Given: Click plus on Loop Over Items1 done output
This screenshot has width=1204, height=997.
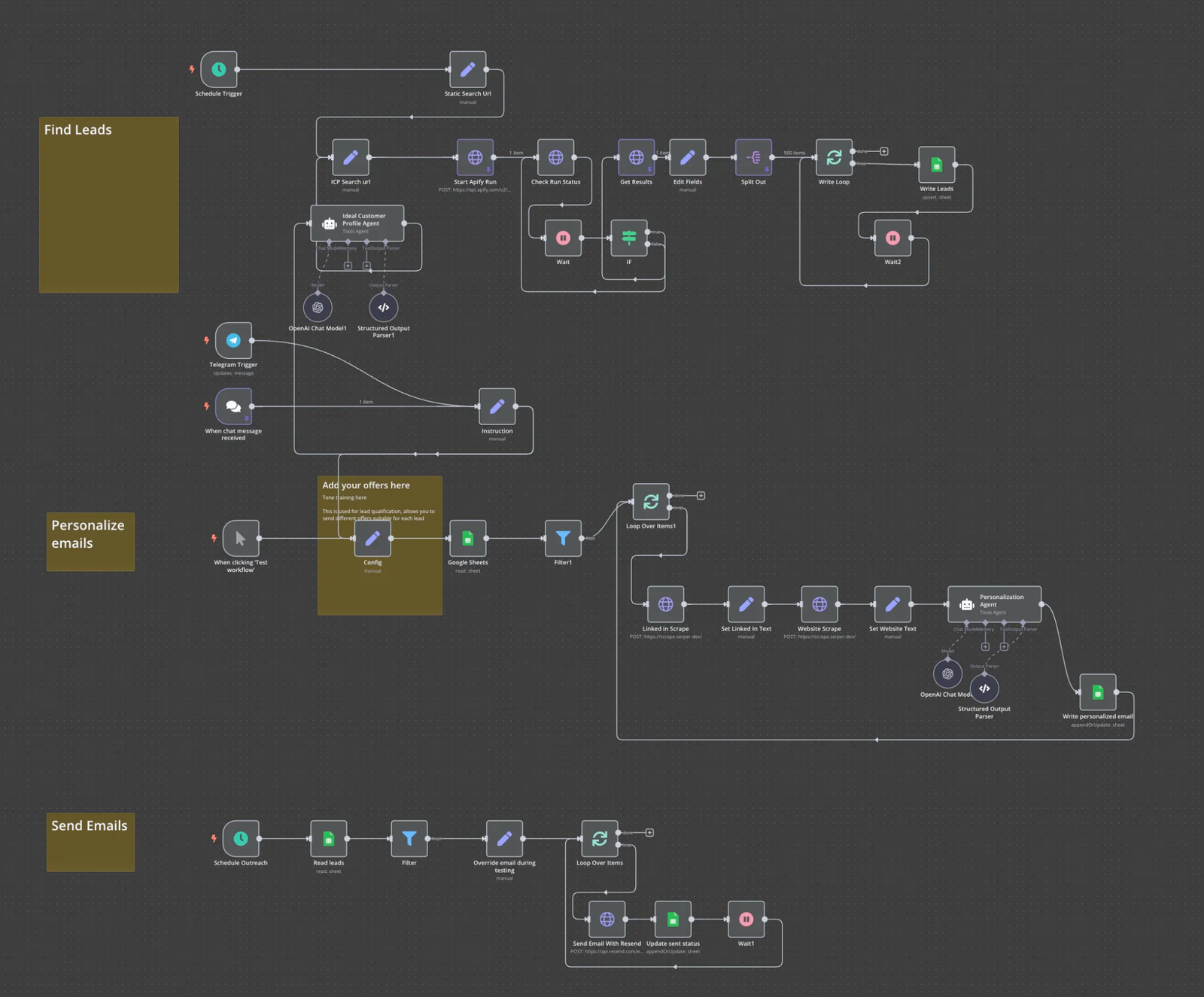Looking at the screenshot, I should click(x=701, y=496).
